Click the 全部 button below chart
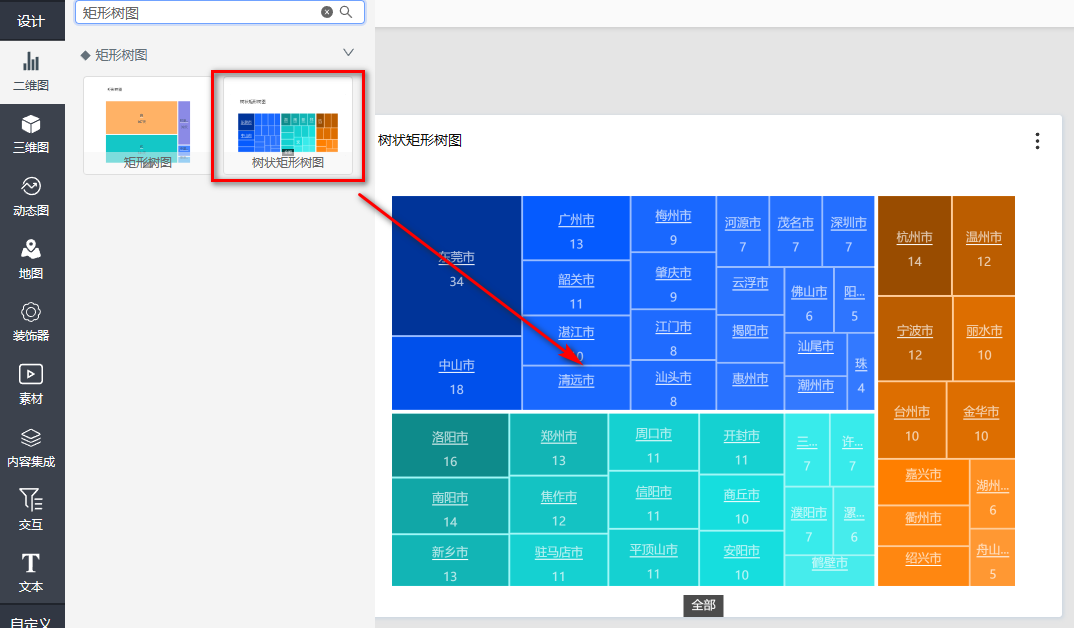Screen dimensions: 1074x628 pos(703,605)
